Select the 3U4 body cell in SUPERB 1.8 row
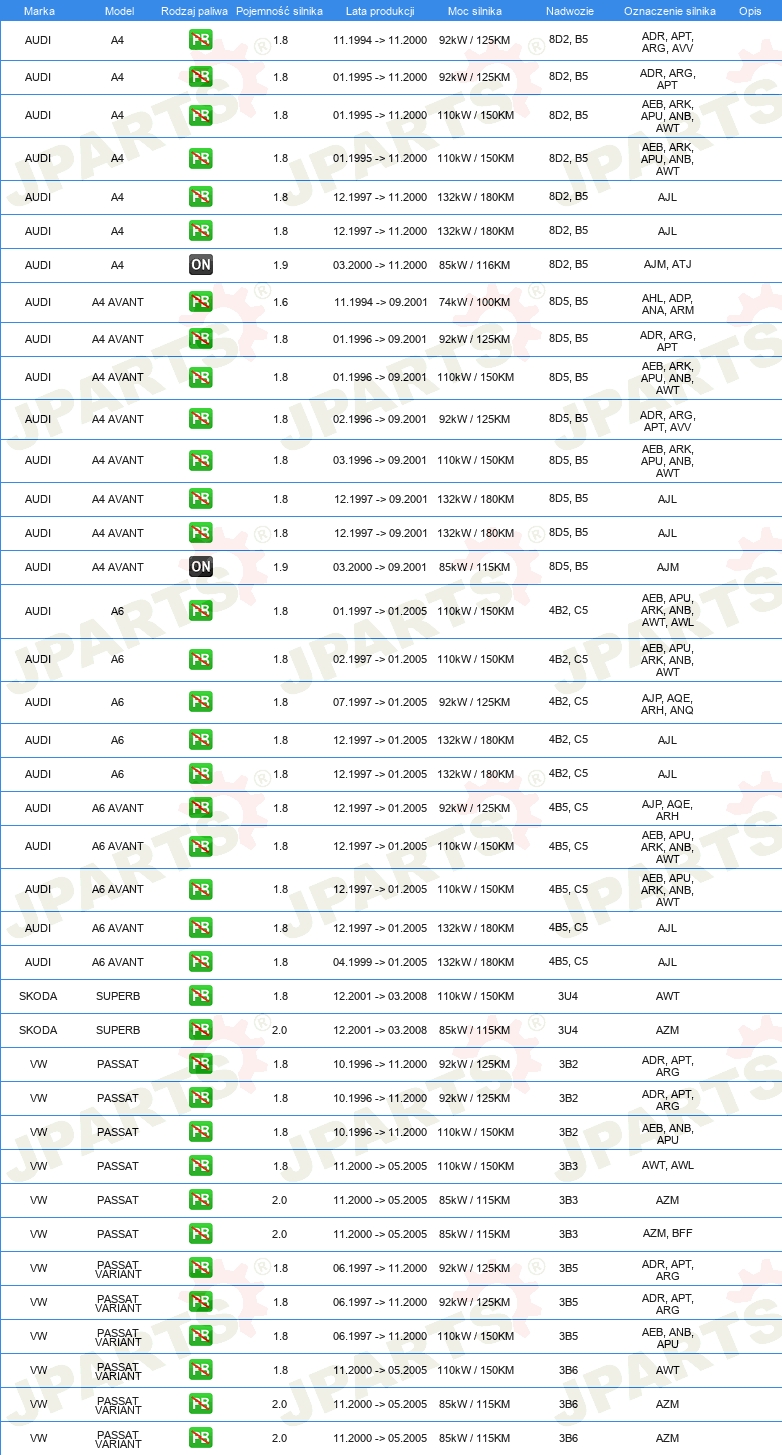782x1455 pixels. tap(568, 996)
